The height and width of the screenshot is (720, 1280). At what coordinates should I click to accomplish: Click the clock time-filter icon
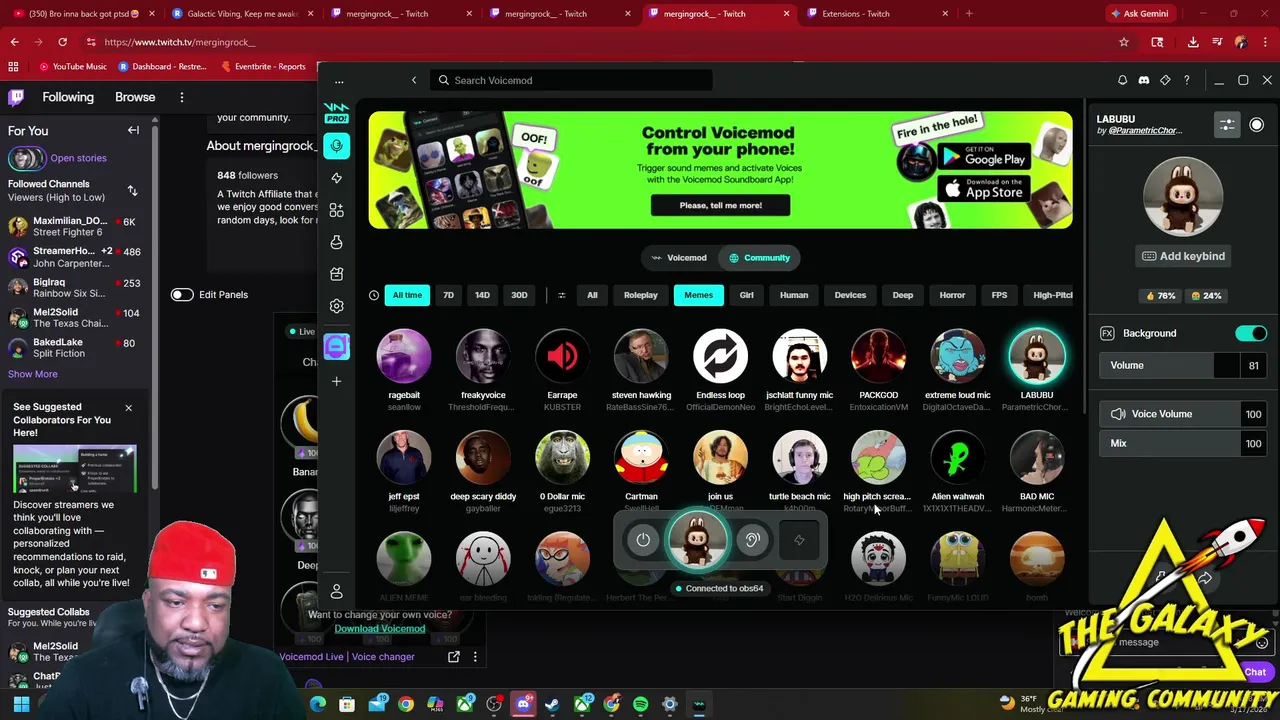[x=374, y=295]
